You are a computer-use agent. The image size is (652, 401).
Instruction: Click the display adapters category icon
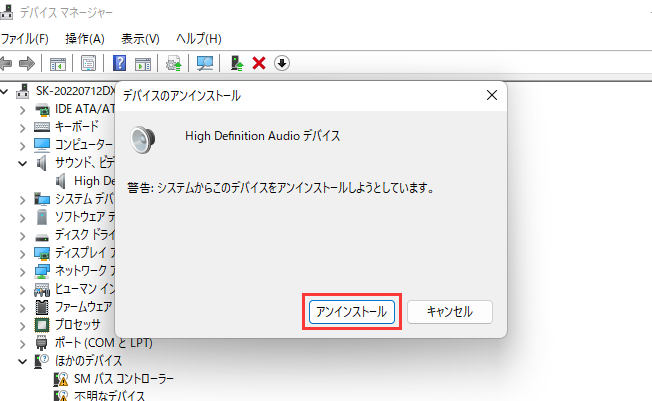pyautogui.click(x=42, y=253)
